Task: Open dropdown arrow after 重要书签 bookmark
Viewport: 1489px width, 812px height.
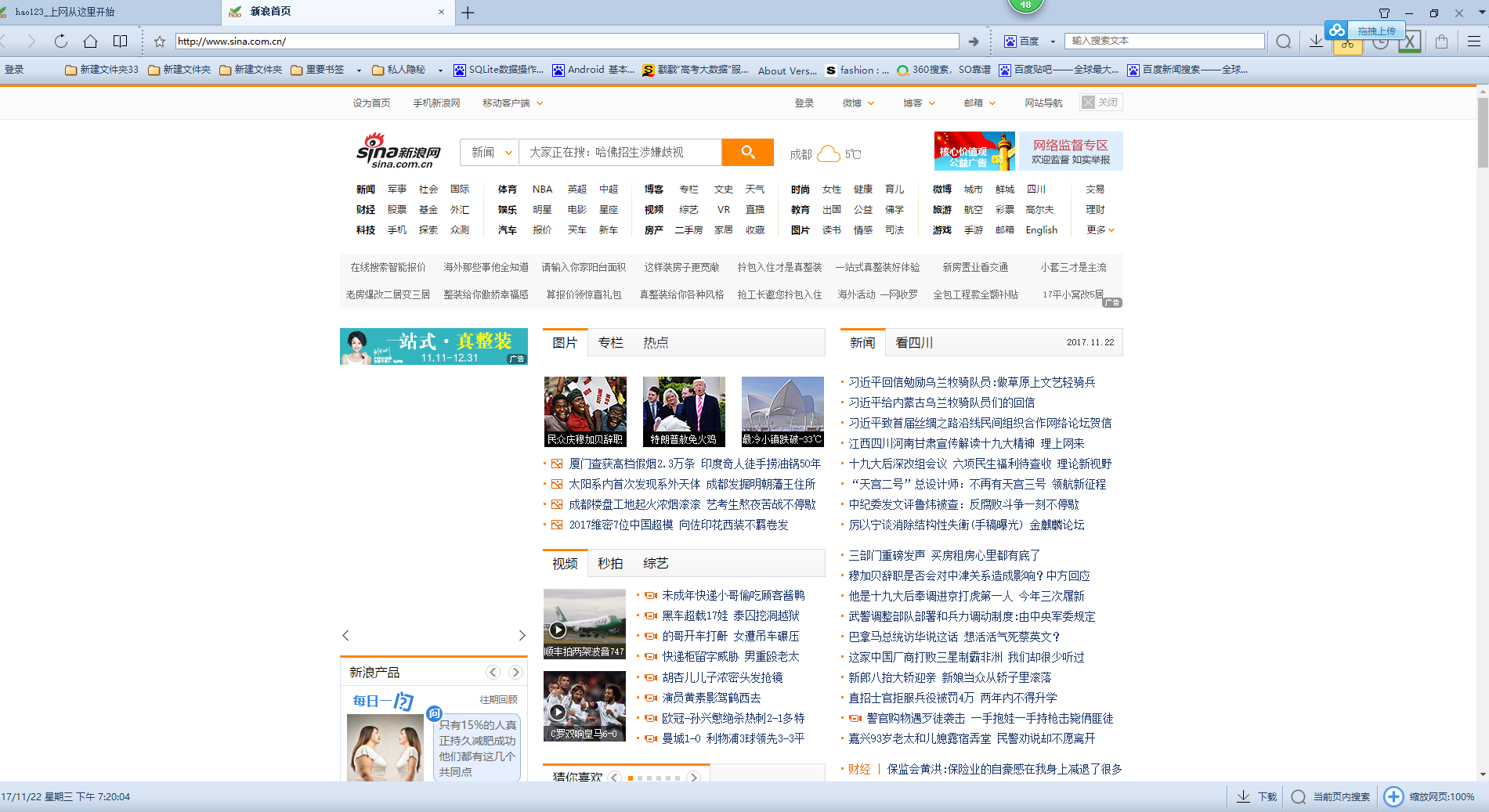Action: coord(359,70)
